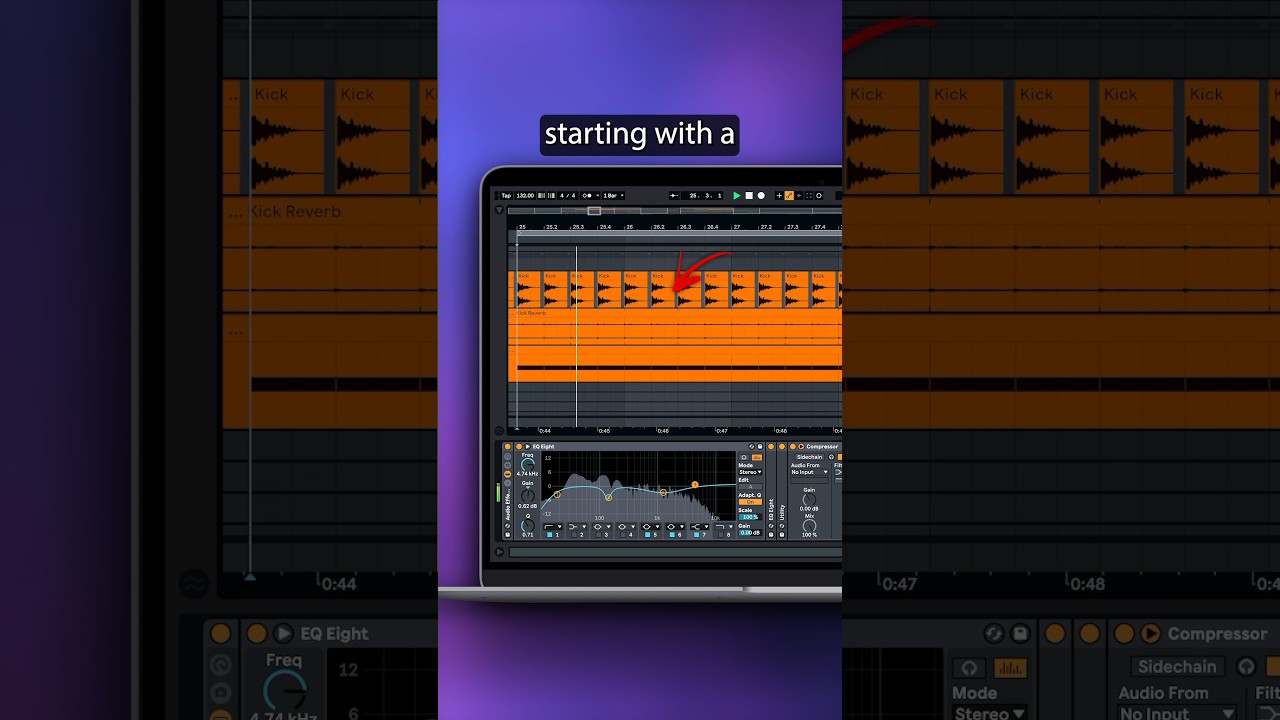Toggle the Audio Effect Rack activator

click(507, 447)
